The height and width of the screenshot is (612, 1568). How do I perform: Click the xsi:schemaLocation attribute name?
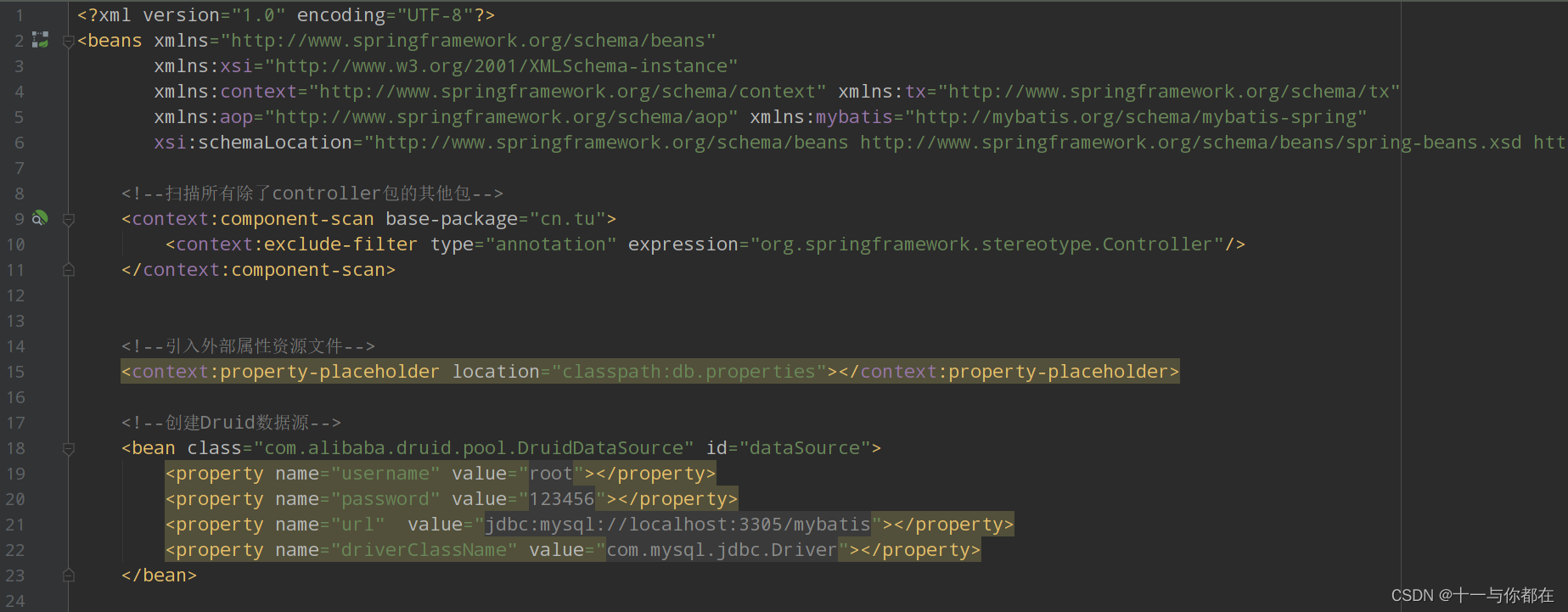pos(253,143)
